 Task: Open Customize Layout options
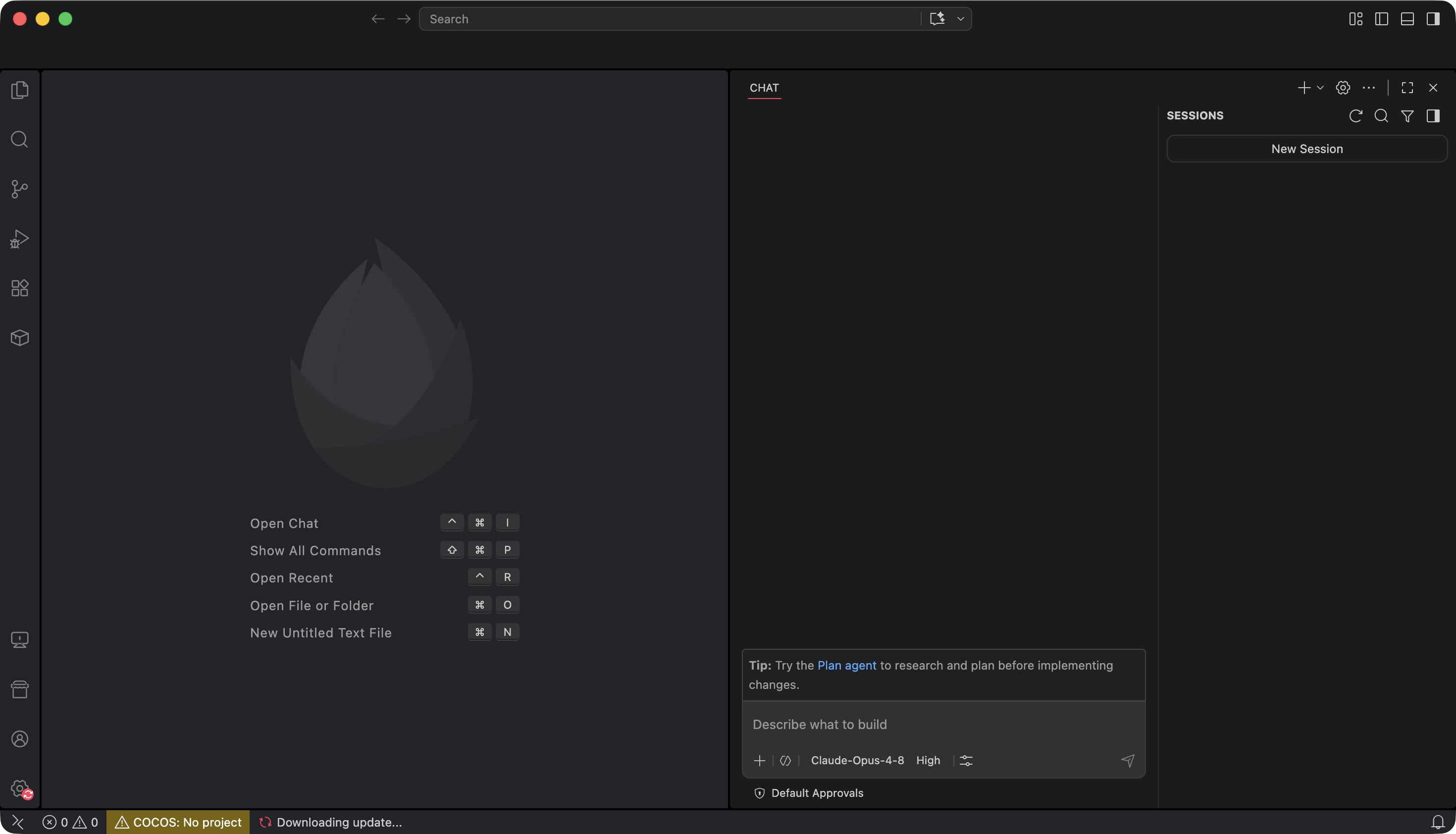(1355, 19)
